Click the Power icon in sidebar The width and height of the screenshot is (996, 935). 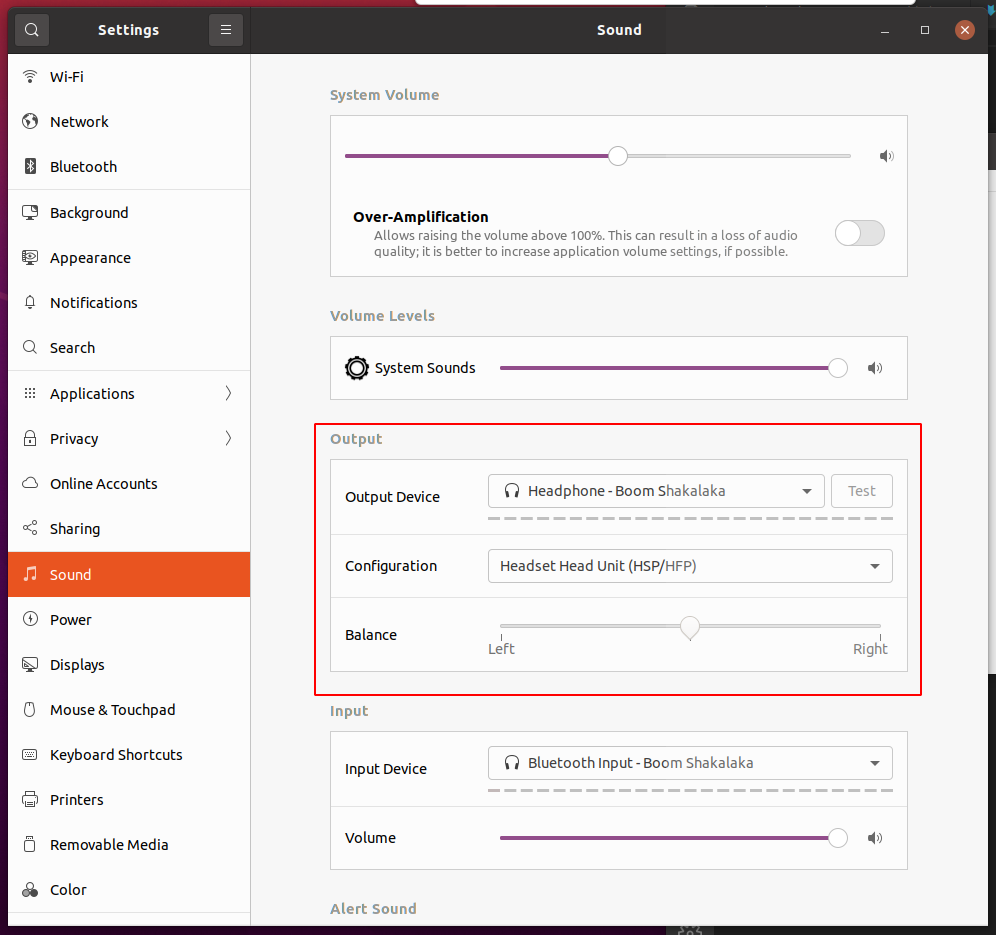pos(30,620)
